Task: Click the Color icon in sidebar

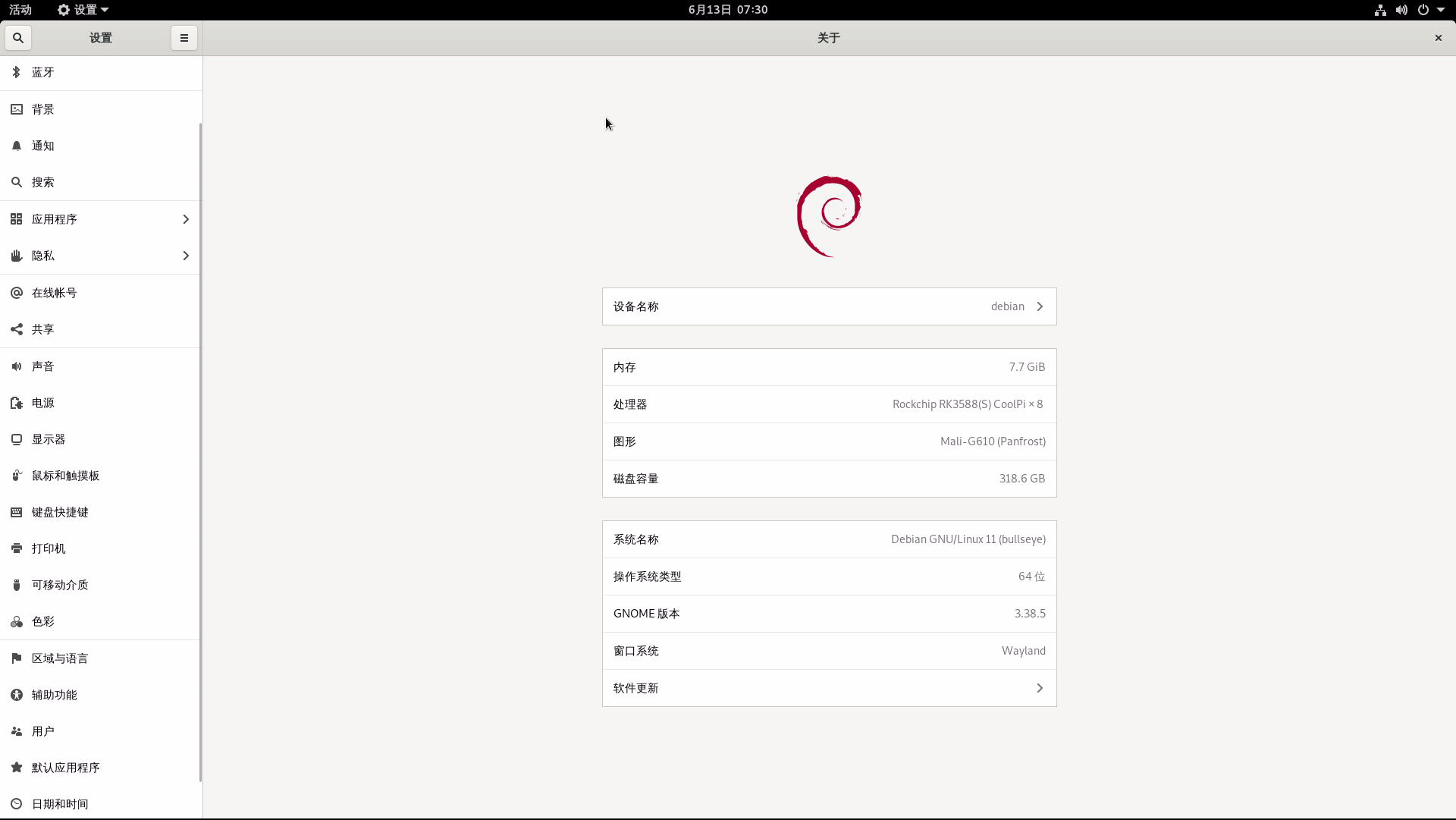Action: point(17,621)
